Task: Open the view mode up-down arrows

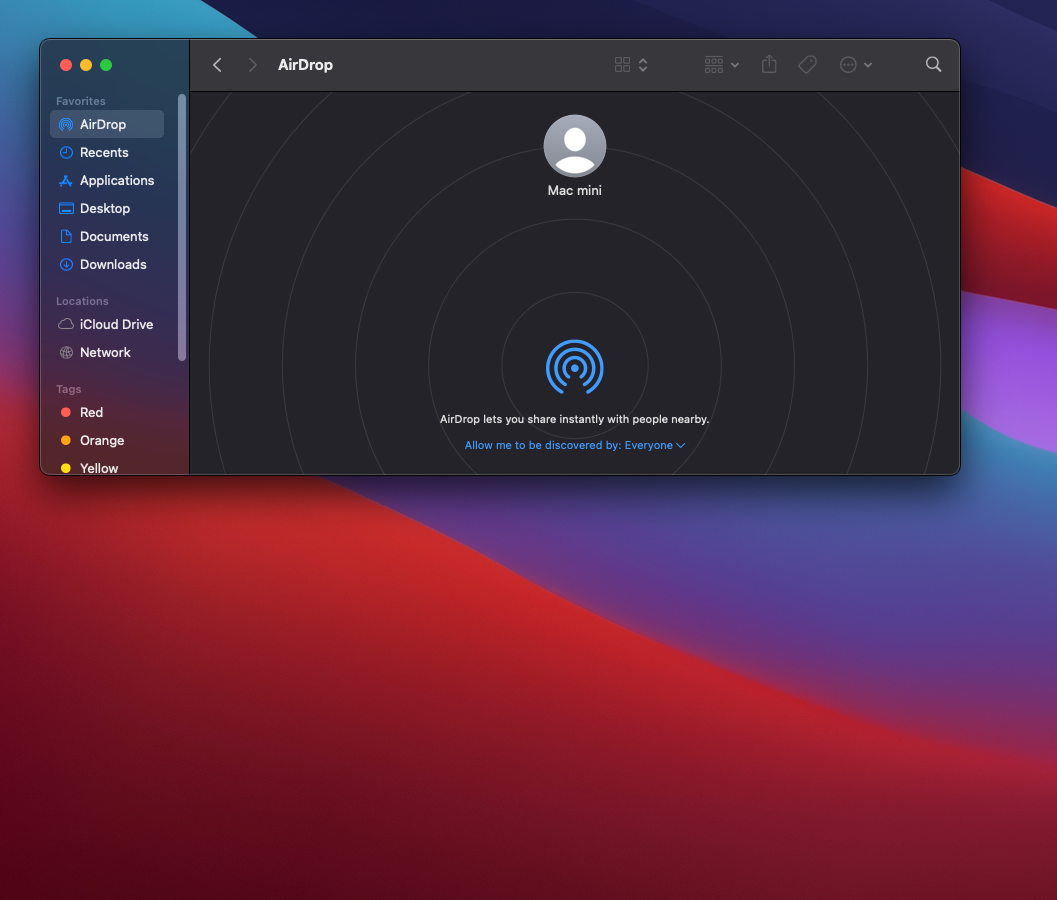Action: tap(643, 65)
